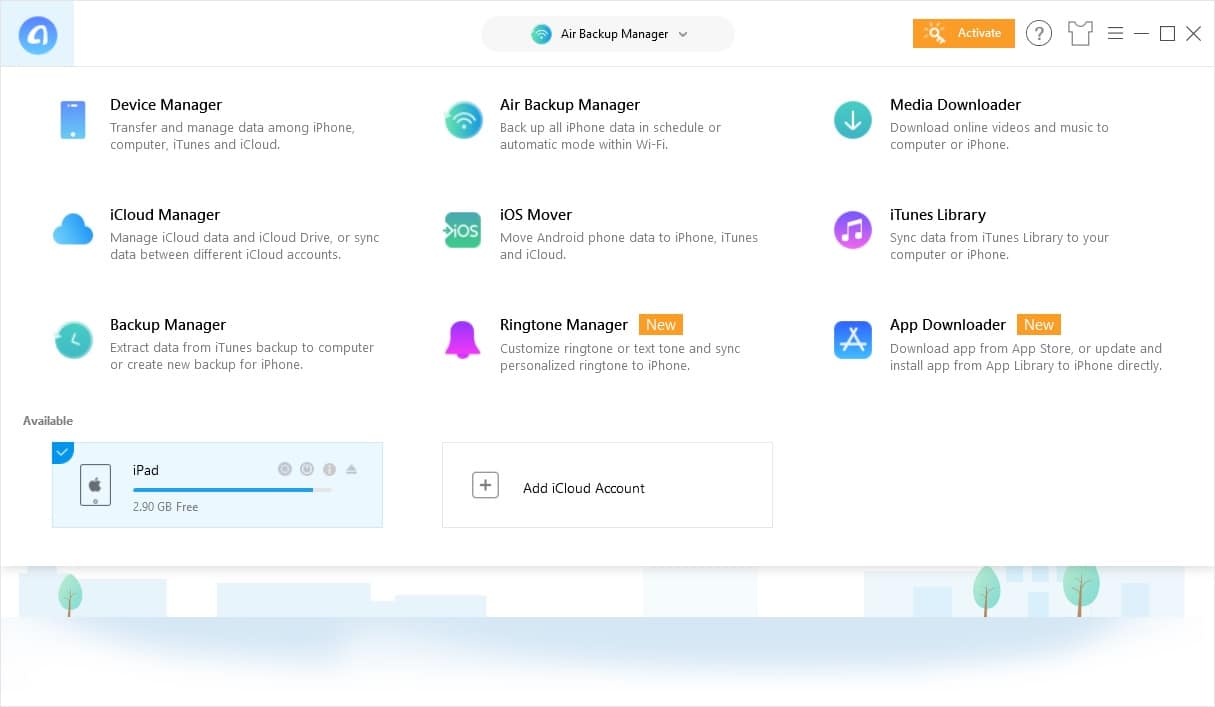
Task: Click Air Backup Manager description text
Action: [610, 136]
